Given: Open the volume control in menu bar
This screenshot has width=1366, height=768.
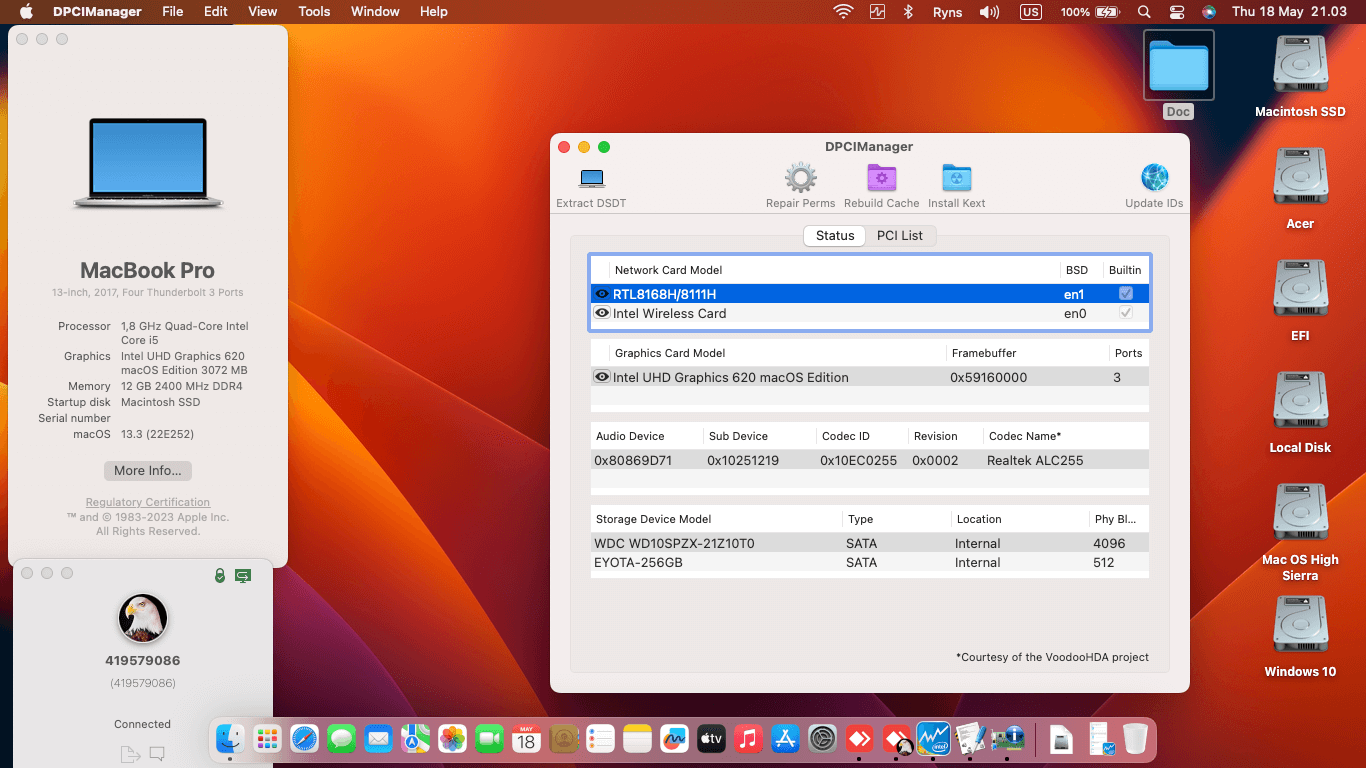Looking at the screenshot, I should (x=989, y=12).
